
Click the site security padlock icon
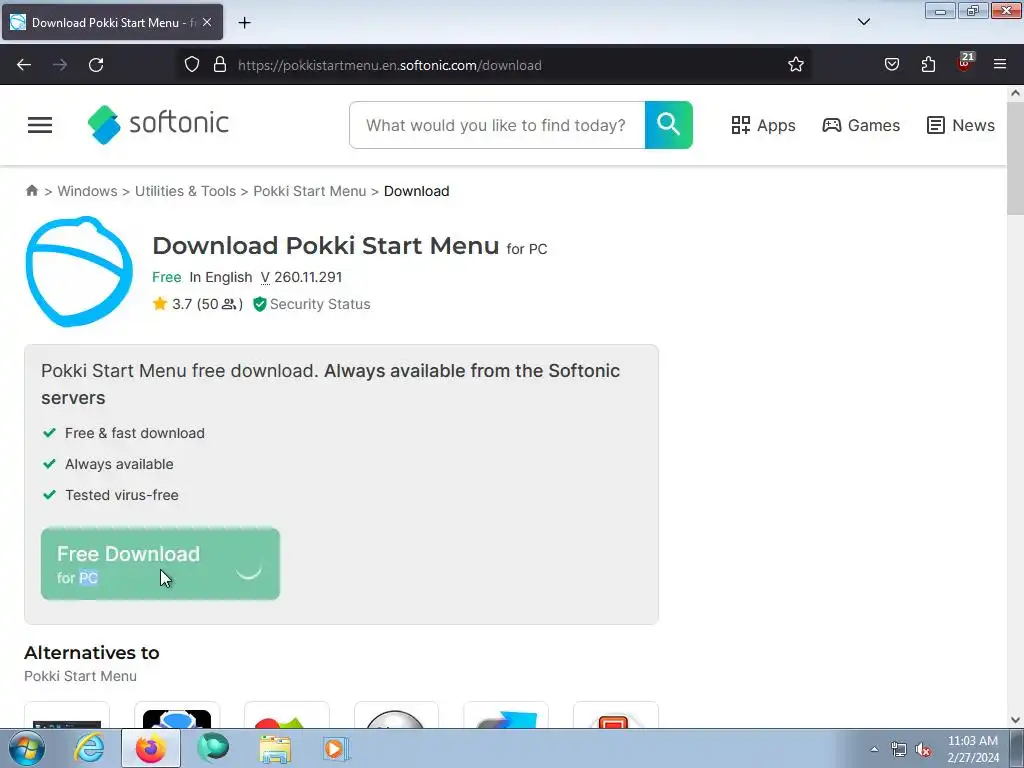pyautogui.click(x=220, y=65)
